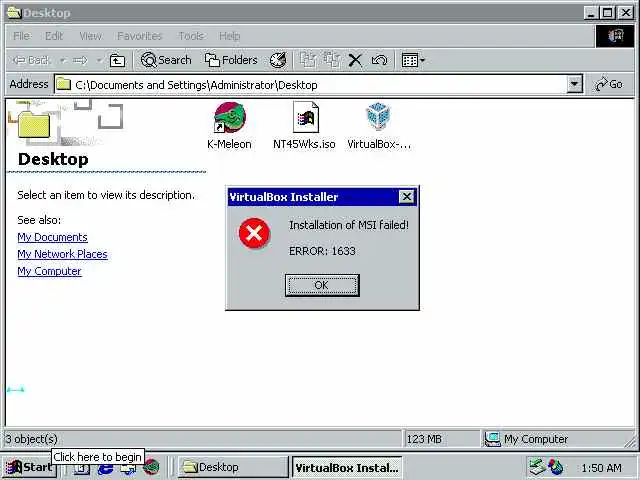Click the Move To toolbar icon
Screen dimensions: 640x480
[308, 60]
